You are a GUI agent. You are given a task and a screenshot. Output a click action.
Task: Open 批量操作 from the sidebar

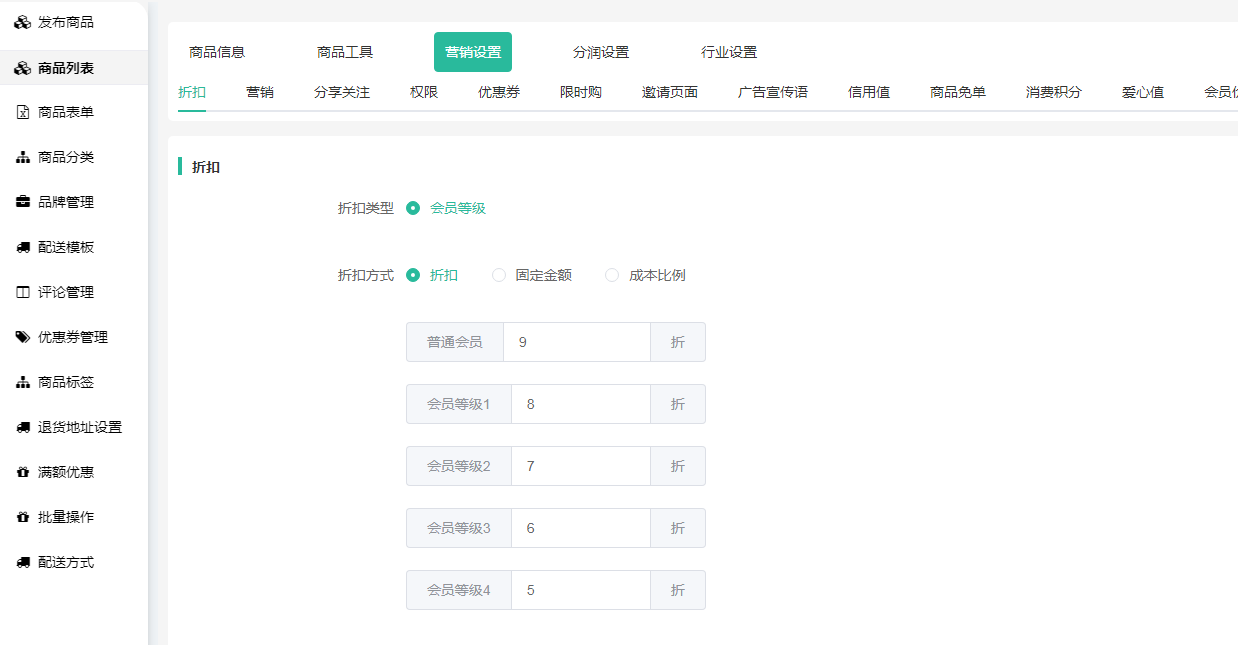coord(66,517)
